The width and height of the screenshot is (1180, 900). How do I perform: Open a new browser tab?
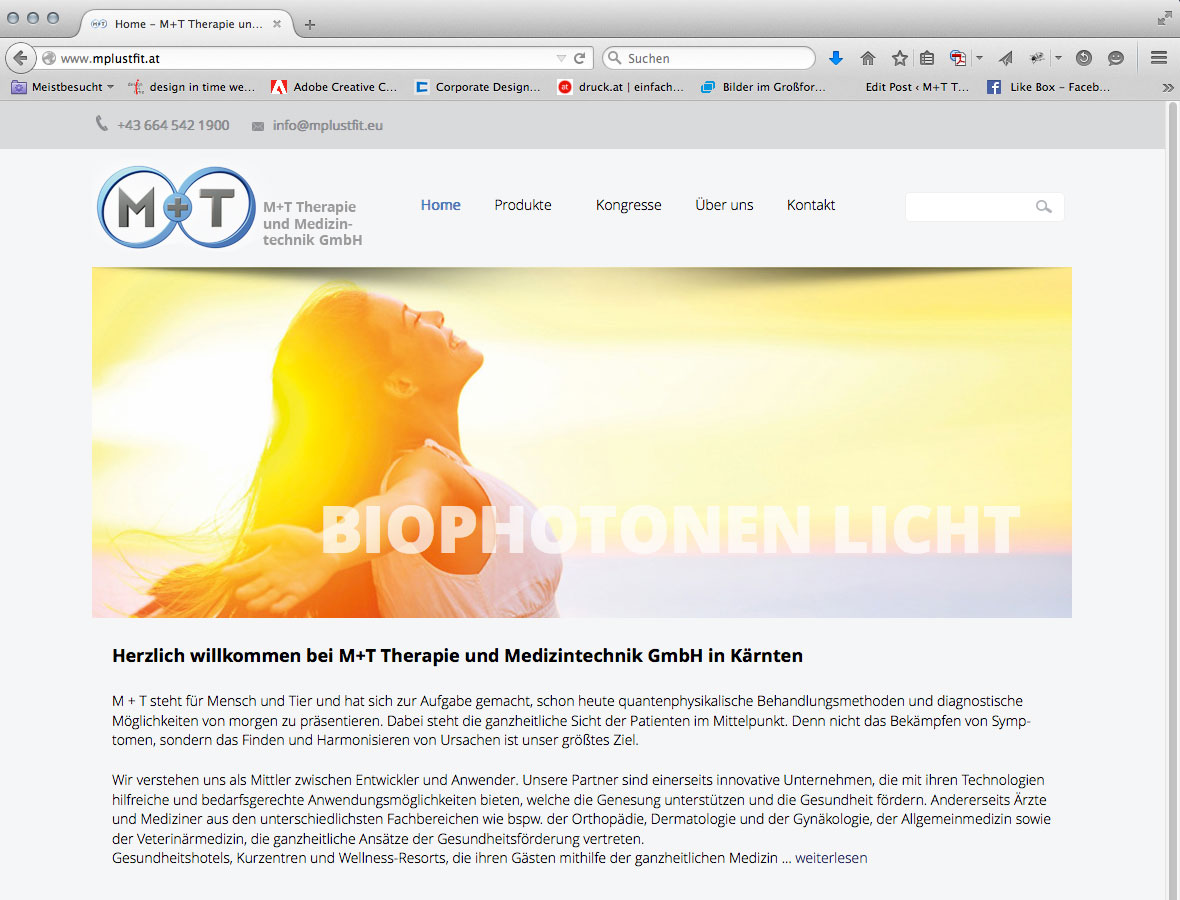(x=309, y=24)
